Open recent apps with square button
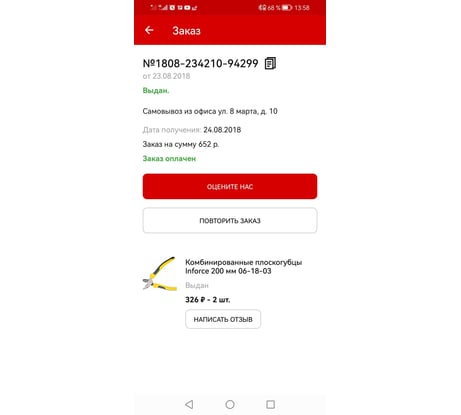The width and height of the screenshot is (461, 415). pyautogui.click(x=271, y=404)
